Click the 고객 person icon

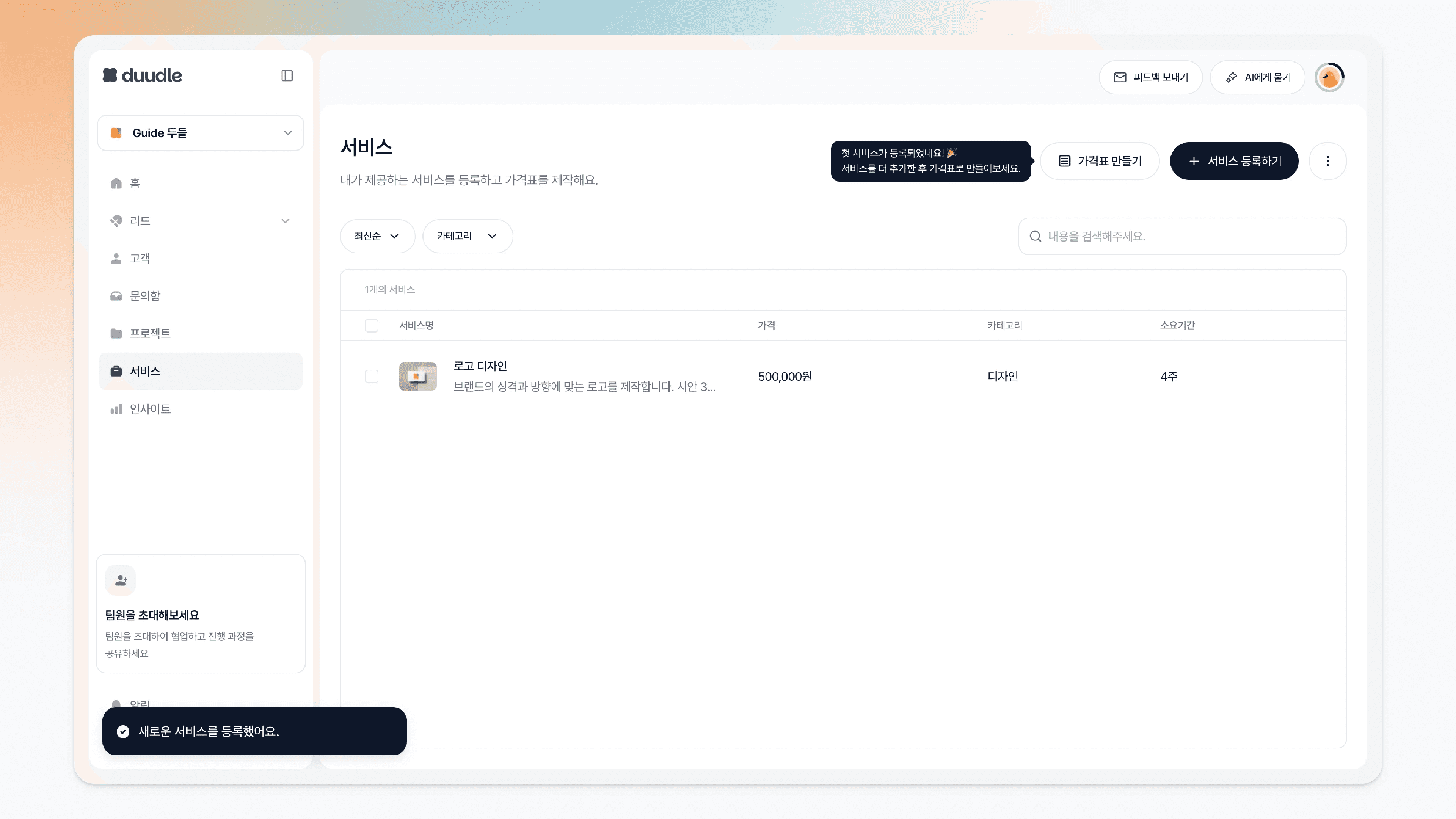point(116,258)
